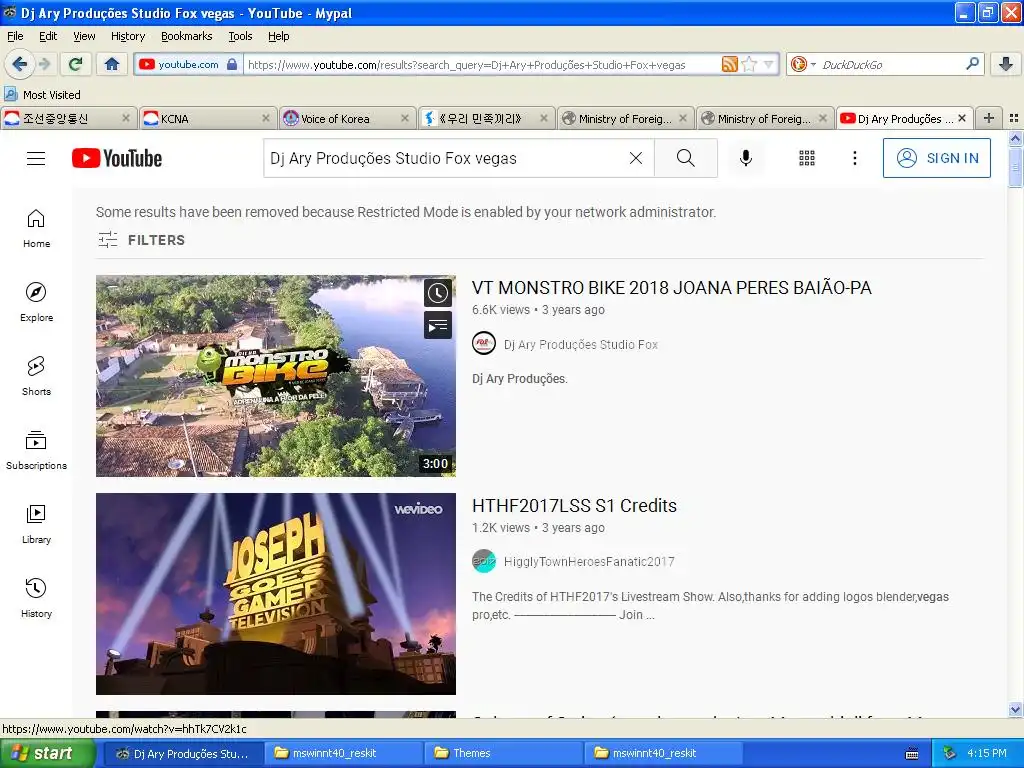Open the View menu
The height and width of the screenshot is (768, 1024).
tap(84, 36)
